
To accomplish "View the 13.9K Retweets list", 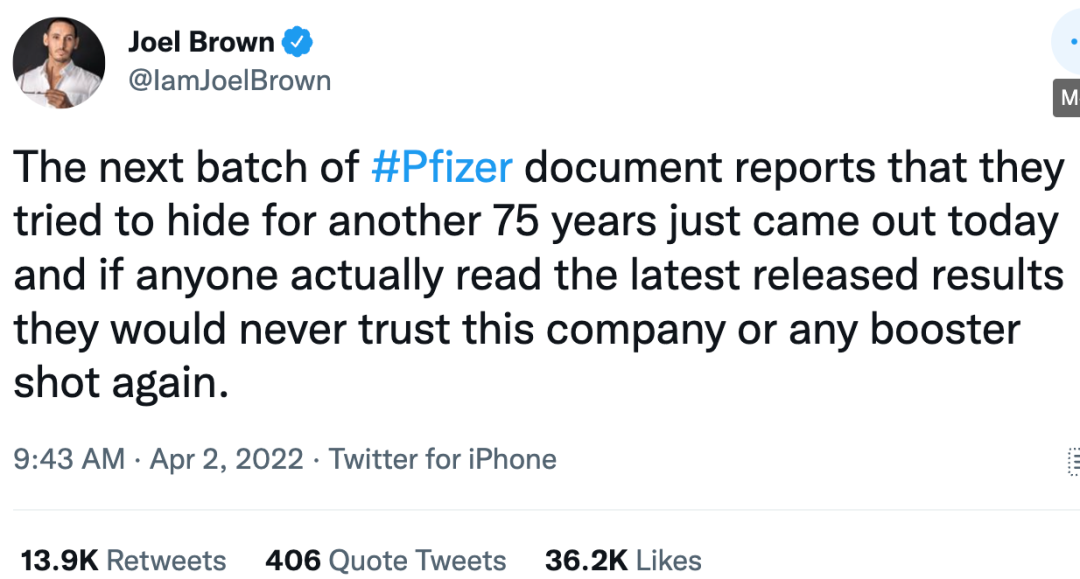I will pos(124,560).
